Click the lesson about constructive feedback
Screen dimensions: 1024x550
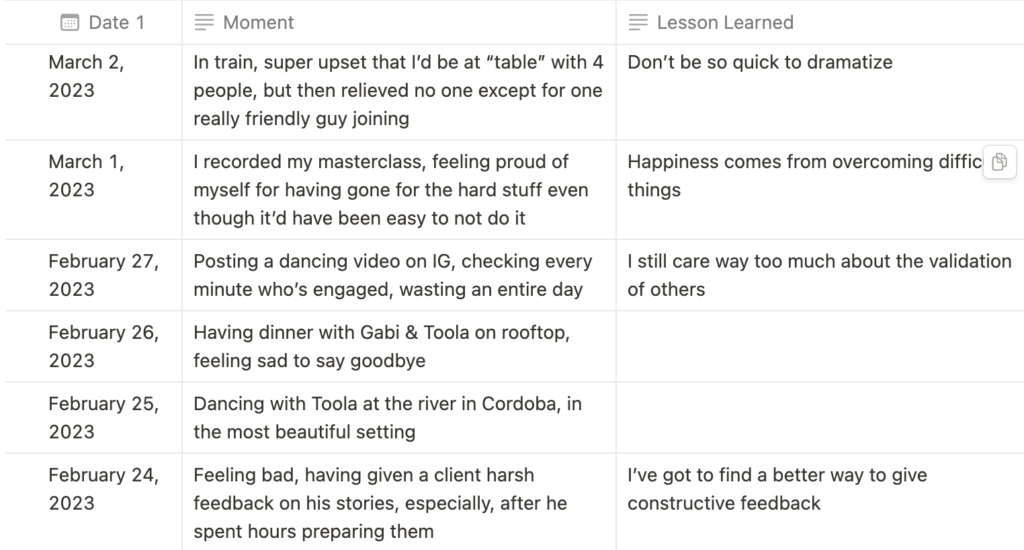coord(777,489)
